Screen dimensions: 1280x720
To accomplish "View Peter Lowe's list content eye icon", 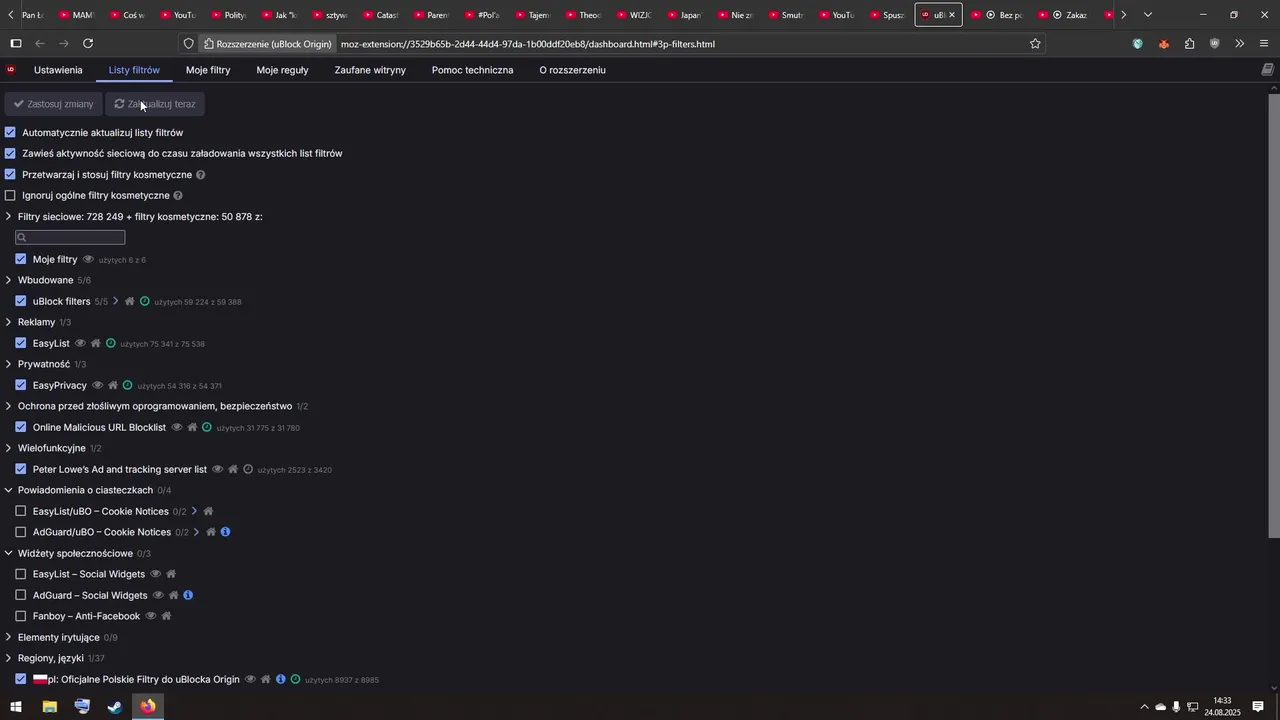I will tap(217, 470).
